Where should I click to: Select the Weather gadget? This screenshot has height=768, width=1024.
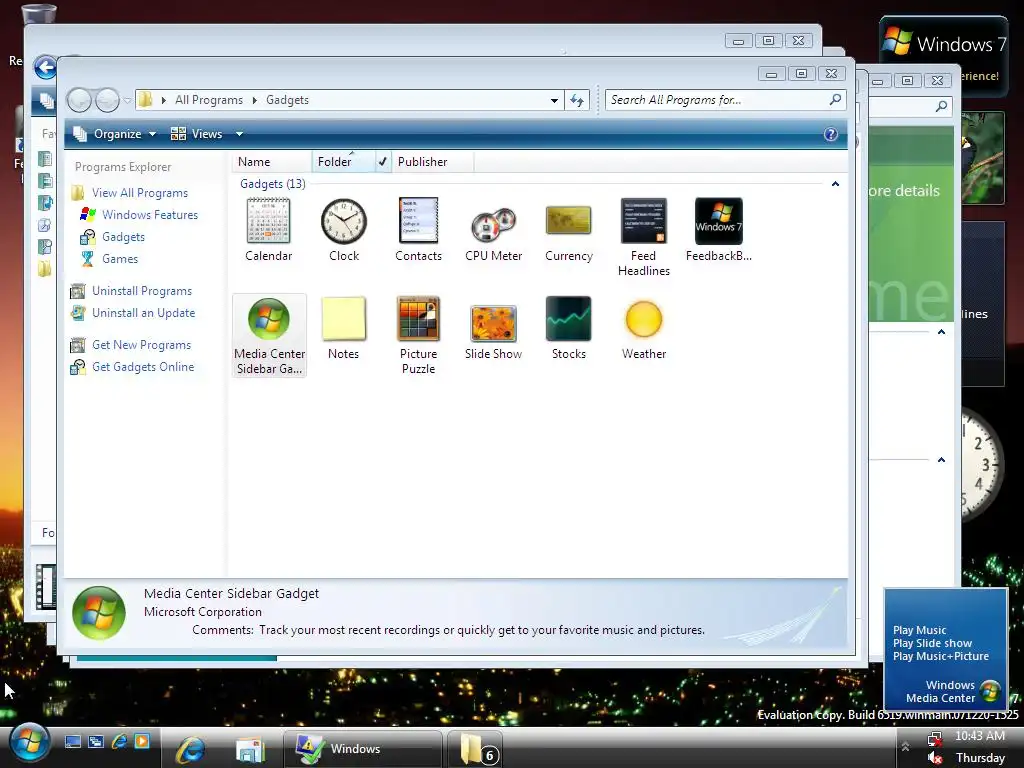pyautogui.click(x=643, y=327)
